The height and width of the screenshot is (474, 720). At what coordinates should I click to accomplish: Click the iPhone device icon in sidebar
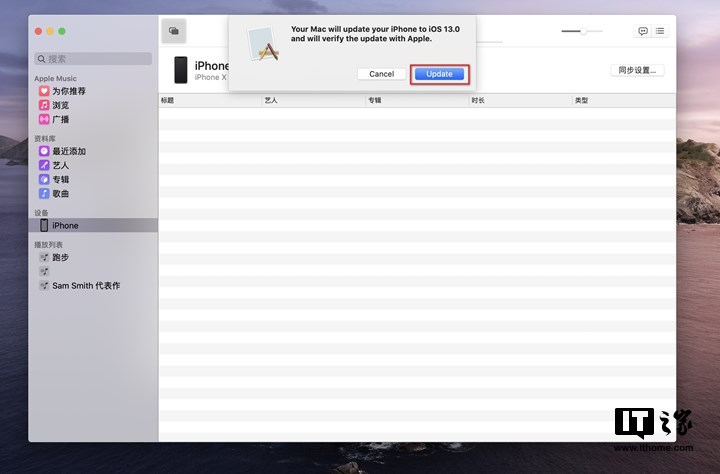click(x=44, y=226)
